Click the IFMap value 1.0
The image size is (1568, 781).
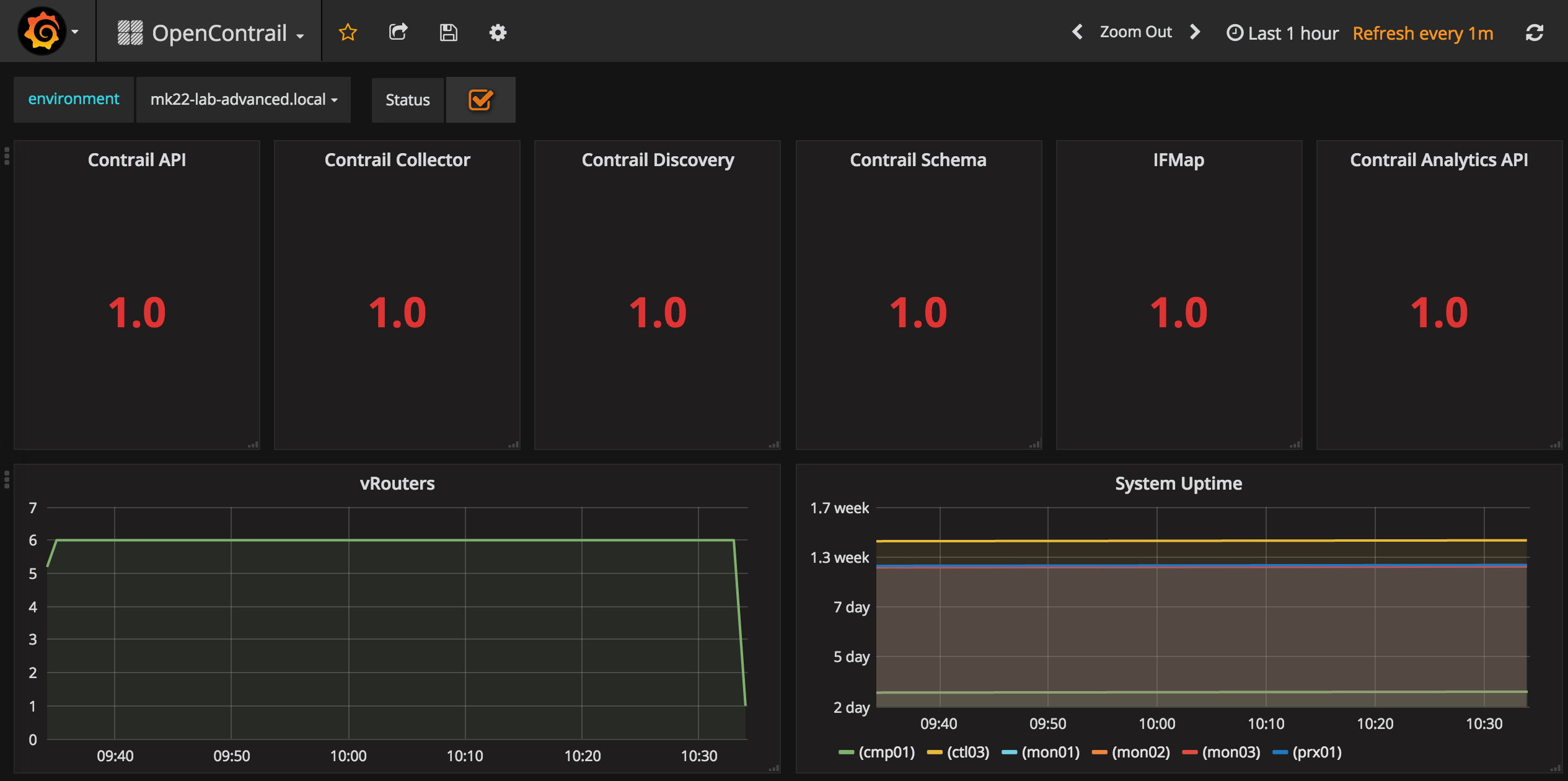click(1179, 312)
